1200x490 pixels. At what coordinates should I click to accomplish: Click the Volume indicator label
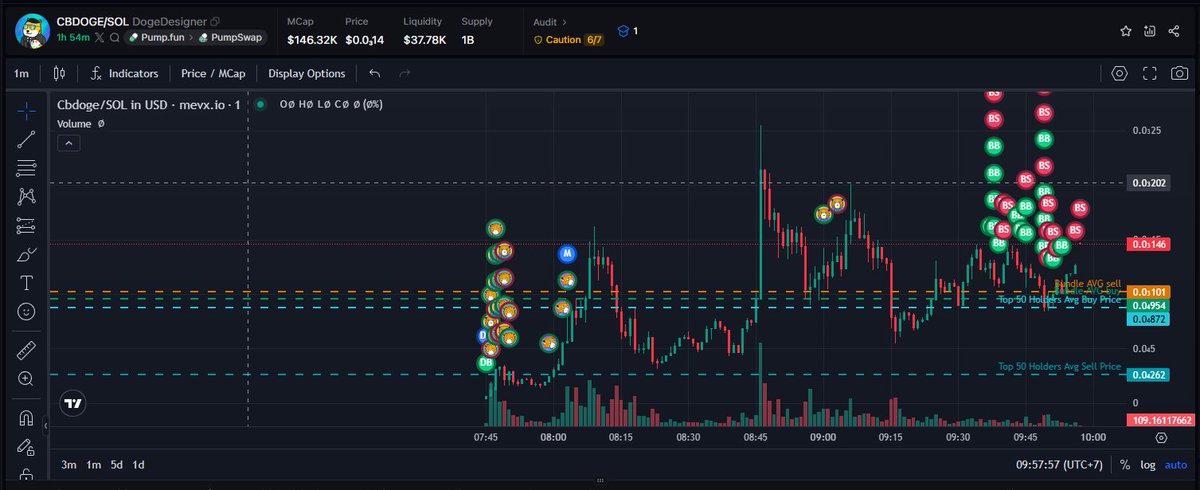(x=75, y=123)
